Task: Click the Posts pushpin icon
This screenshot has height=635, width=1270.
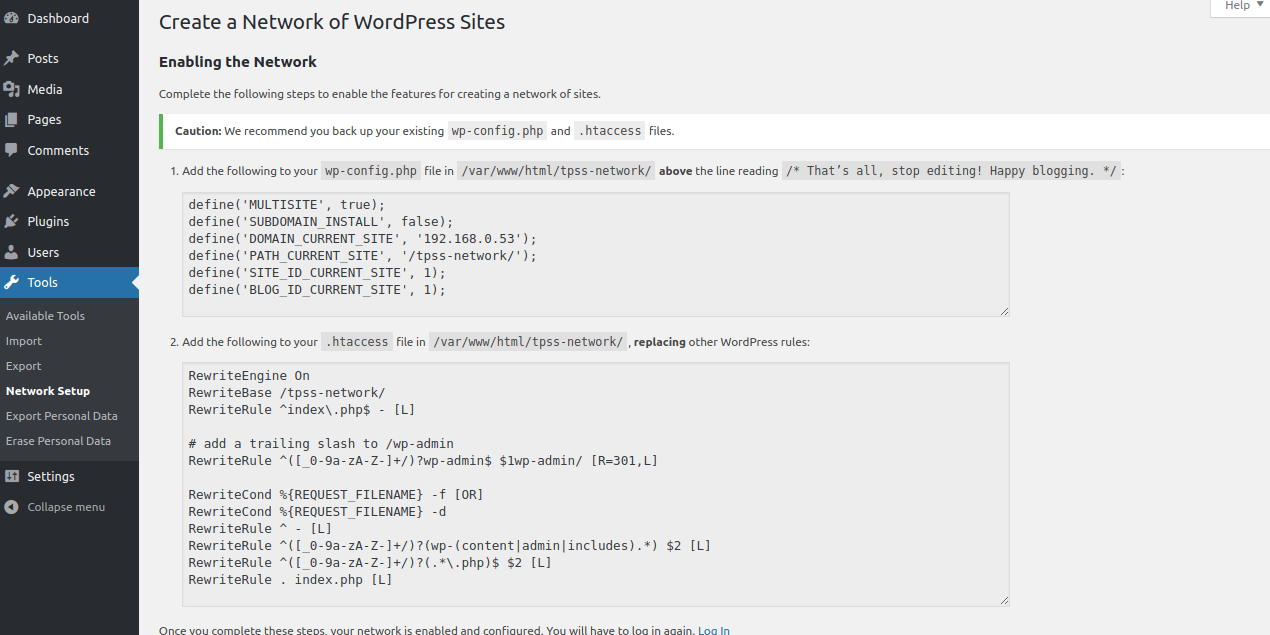Action: coord(12,58)
